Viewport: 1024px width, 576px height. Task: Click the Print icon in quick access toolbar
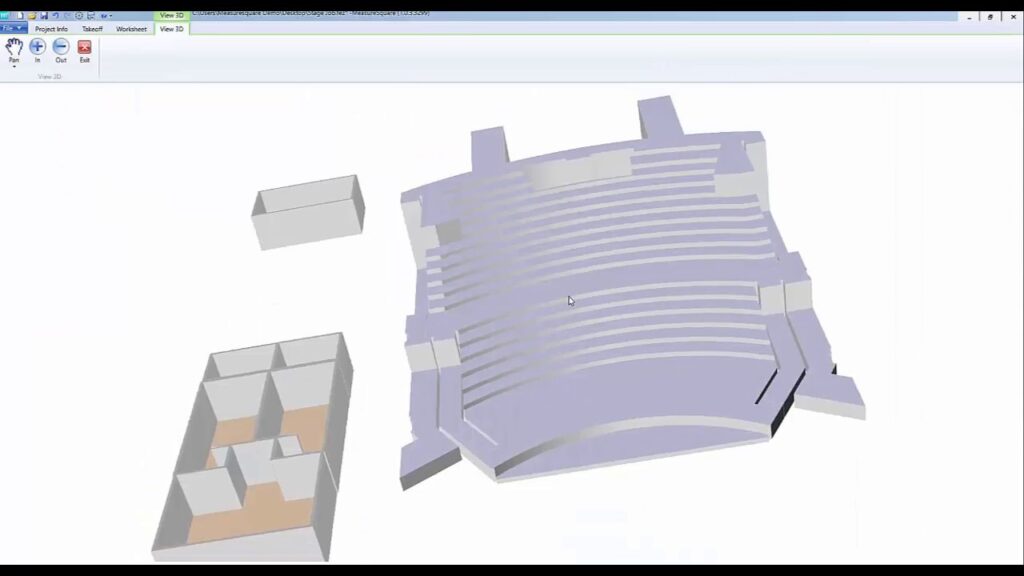[x=91, y=16]
